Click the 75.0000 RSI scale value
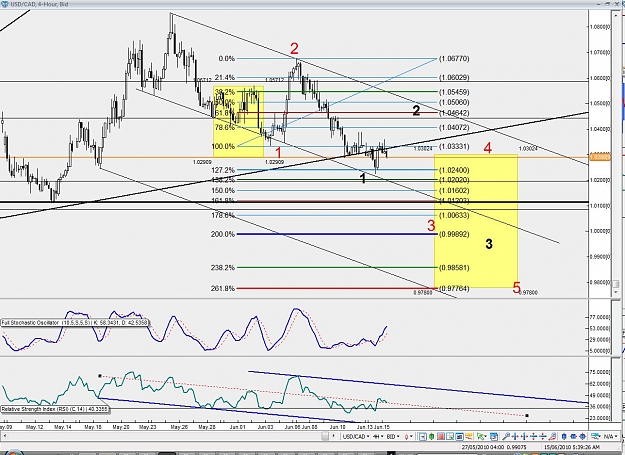 pos(602,373)
